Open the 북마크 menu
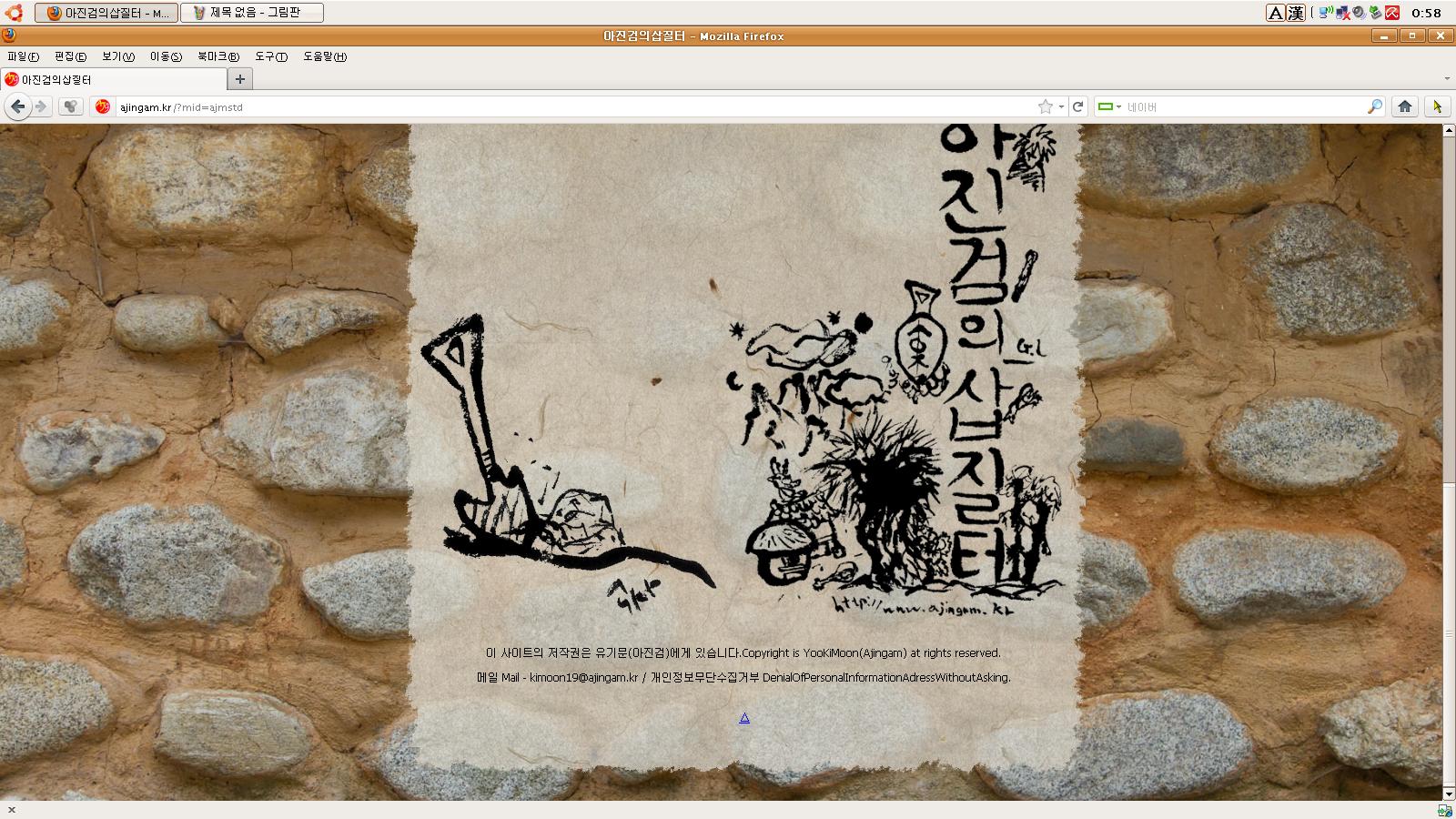This screenshot has height=819, width=1456. 218,56
